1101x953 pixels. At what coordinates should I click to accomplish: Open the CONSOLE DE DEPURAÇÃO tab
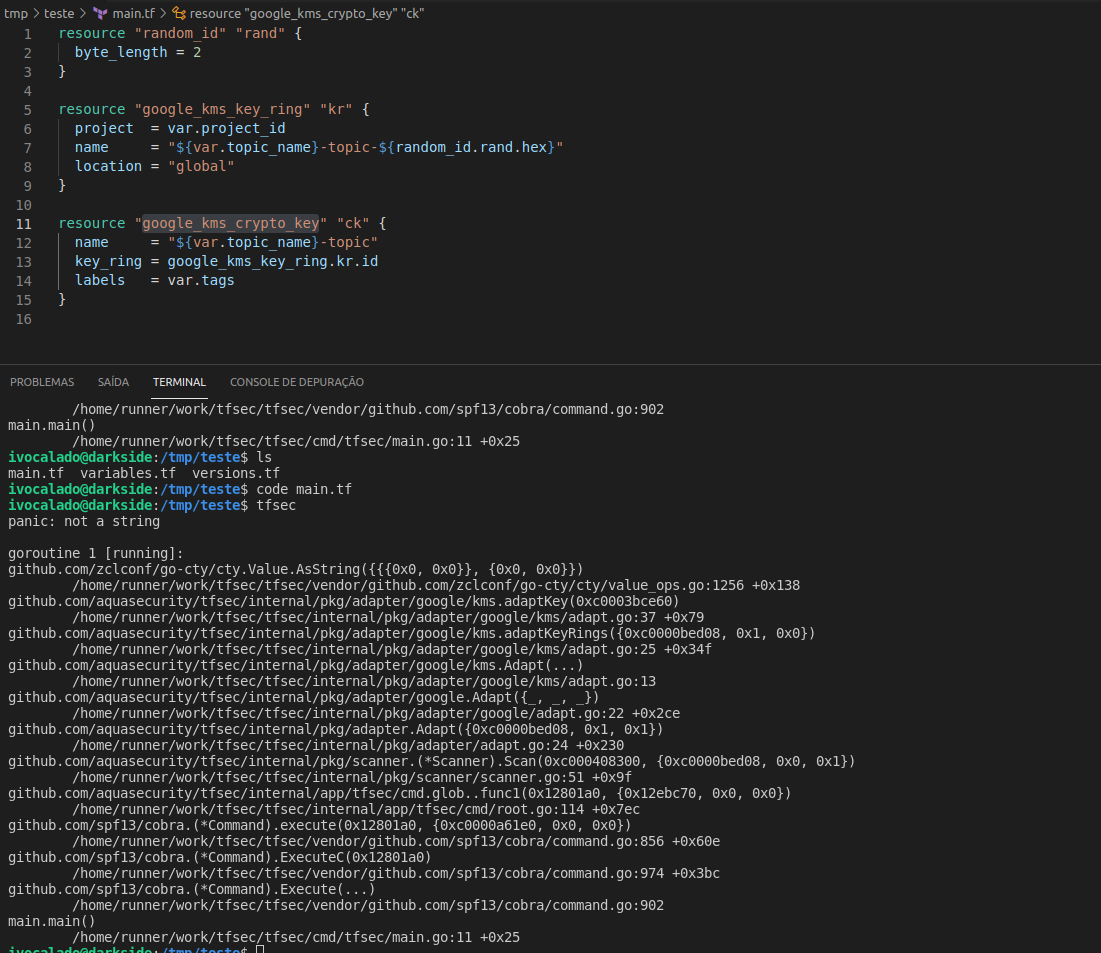(296, 382)
